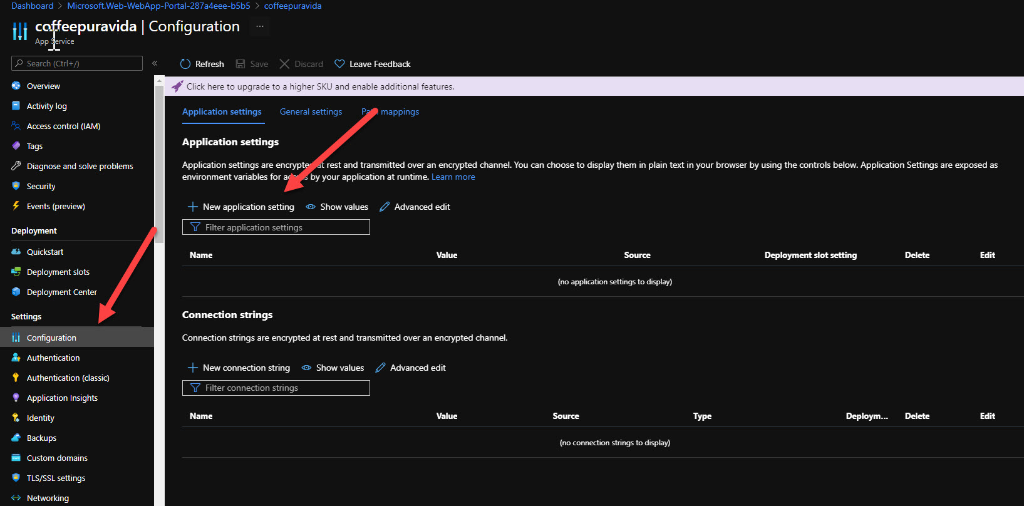
Task: Focus the sidebar Search box
Action: [x=77, y=63]
